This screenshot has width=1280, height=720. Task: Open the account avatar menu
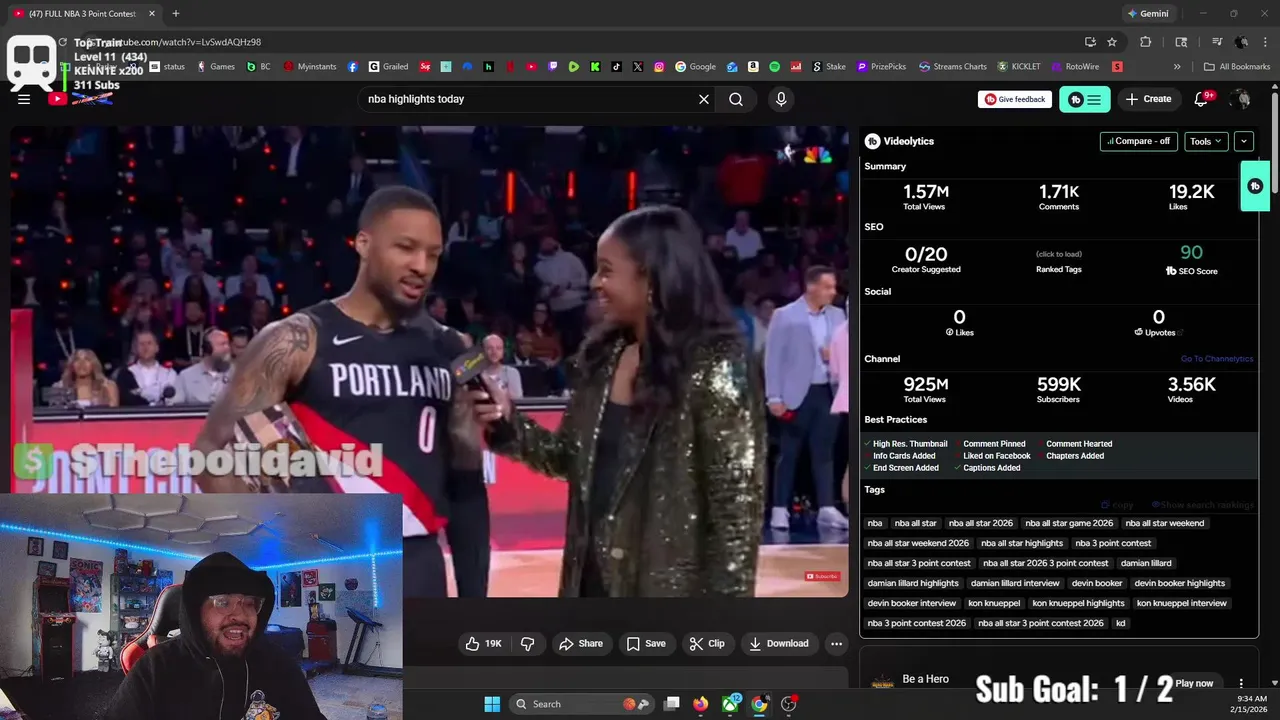(1241, 99)
